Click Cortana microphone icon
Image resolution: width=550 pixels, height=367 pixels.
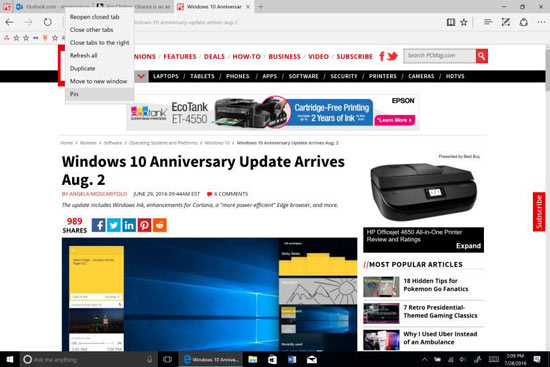[x=149, y=359]
